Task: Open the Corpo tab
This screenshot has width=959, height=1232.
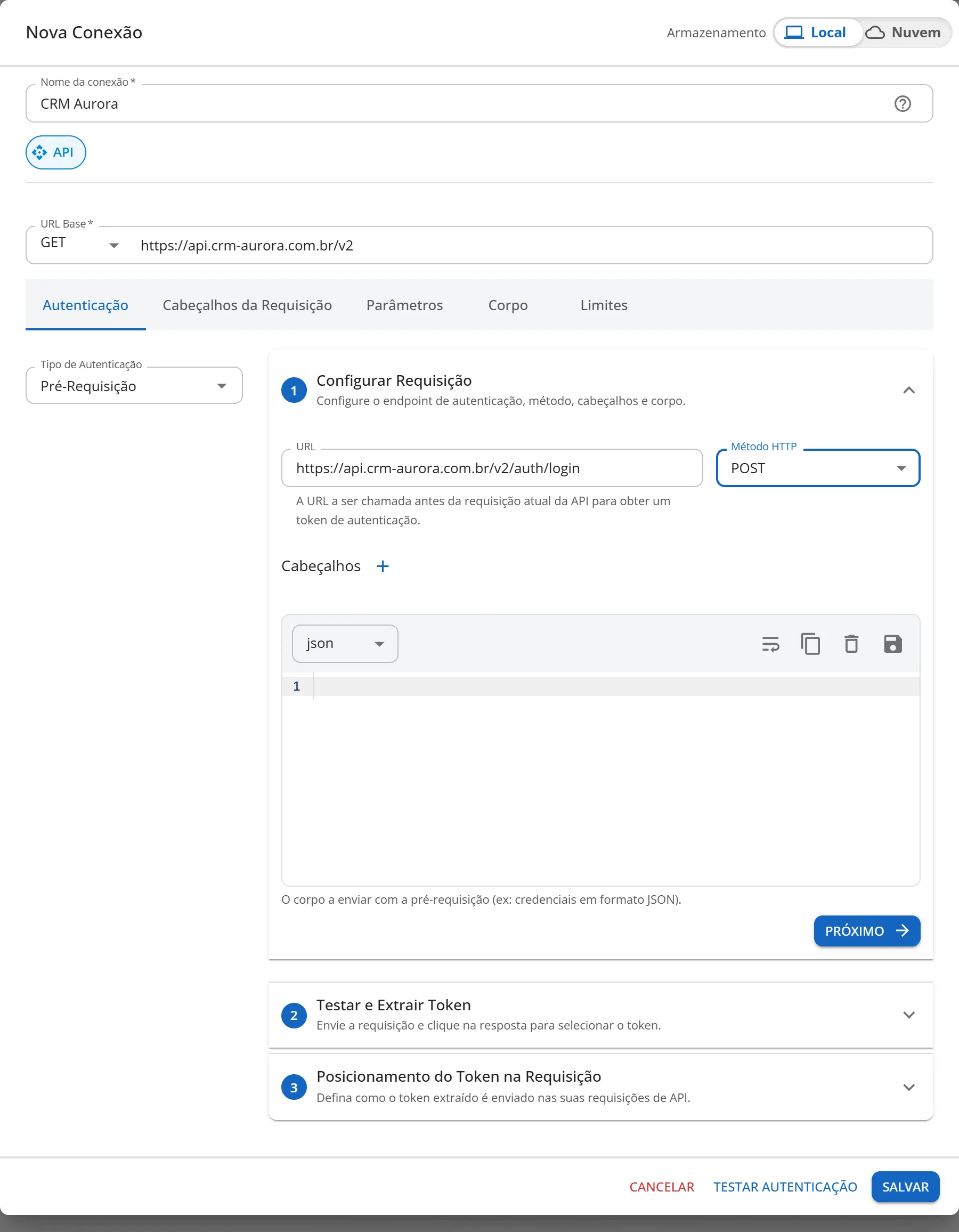Action: click(508, 305)
